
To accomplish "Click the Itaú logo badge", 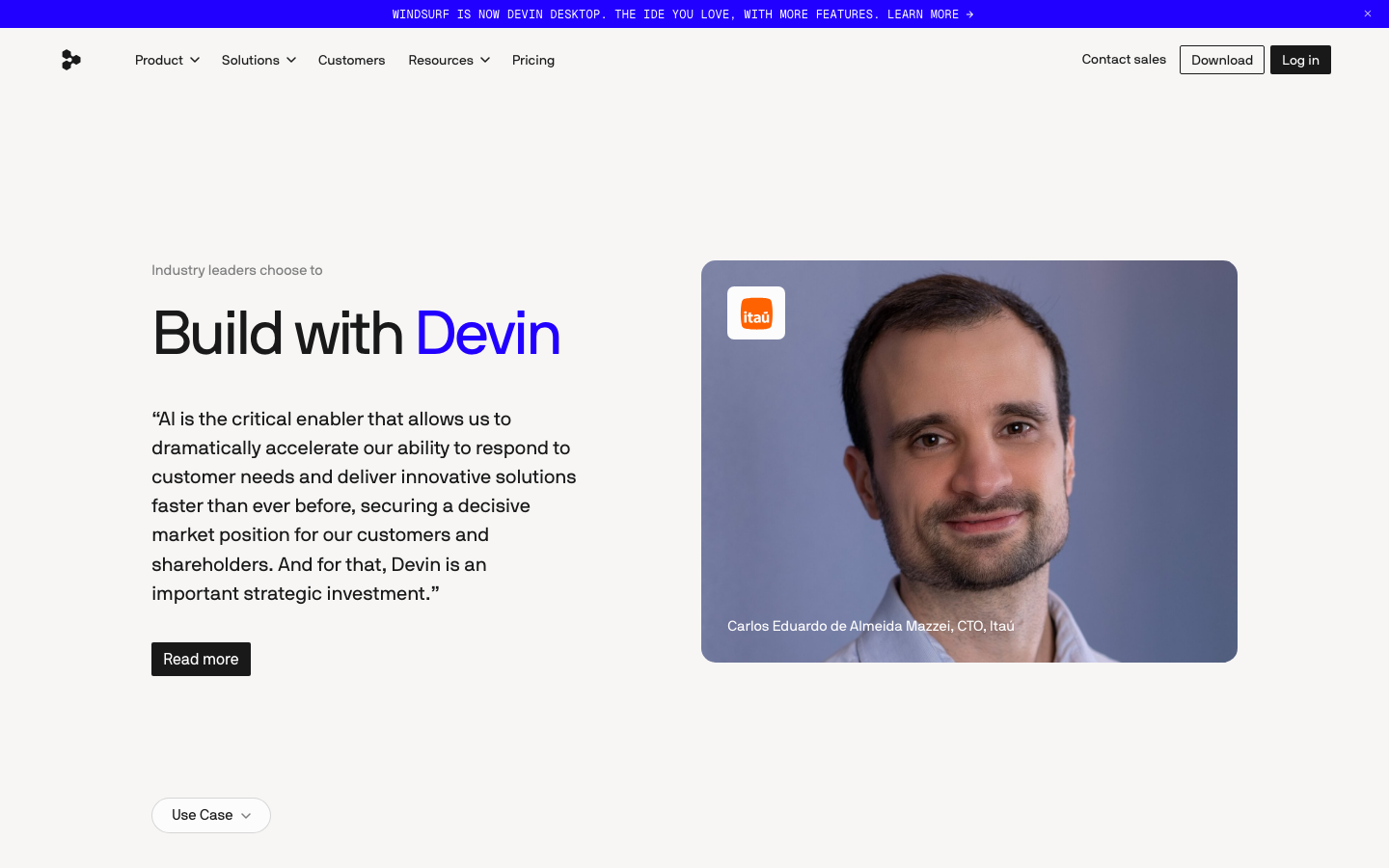I will pyautogui.click(x=756, y=313).
